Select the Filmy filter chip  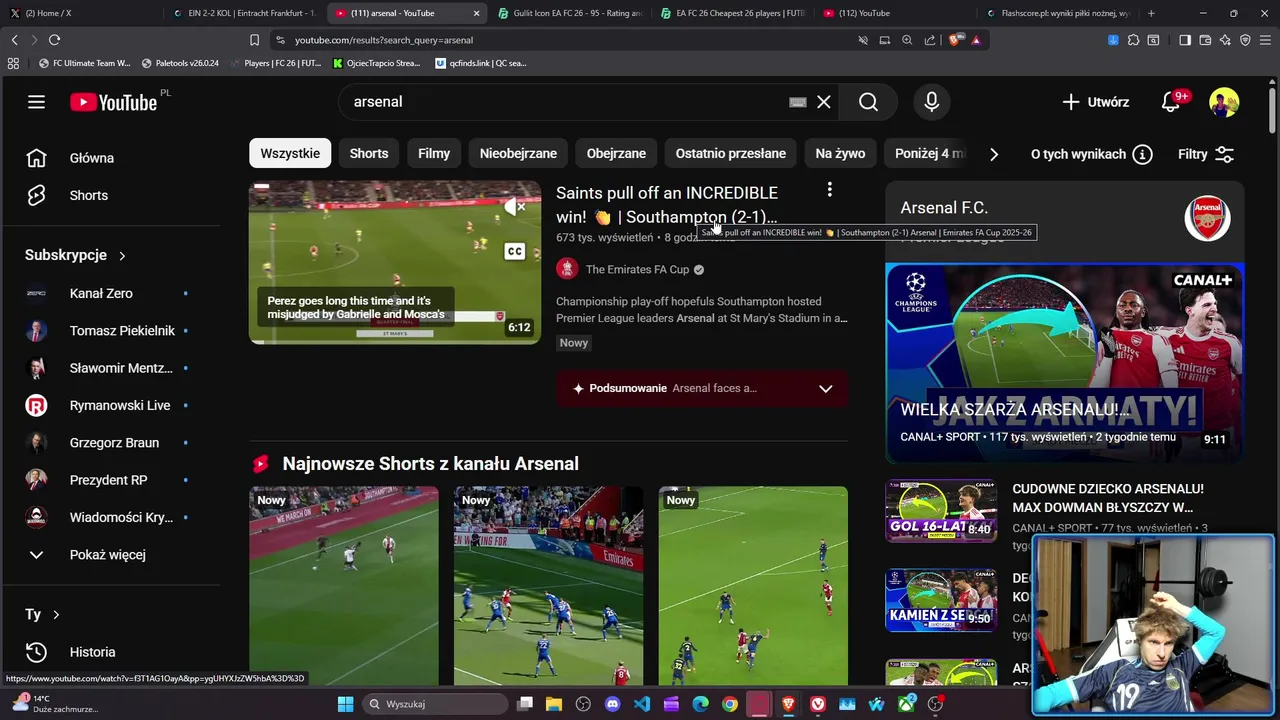click(x=434, y=153)
